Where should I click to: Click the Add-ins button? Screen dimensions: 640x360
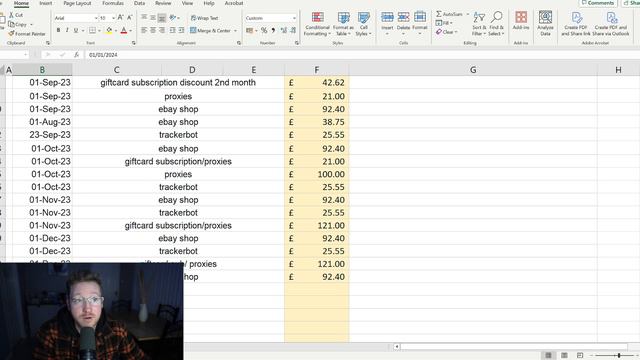click(521, 20)
